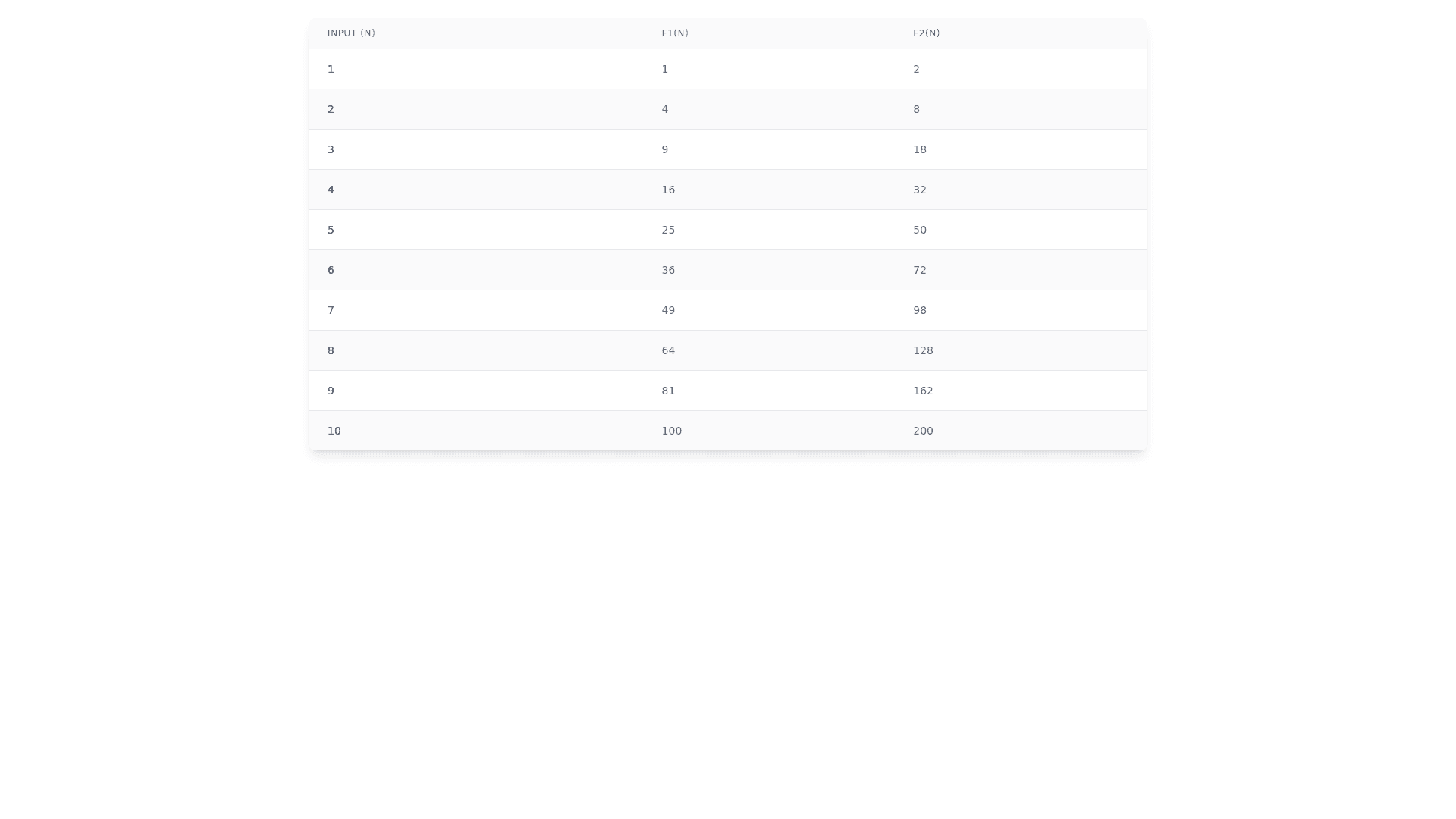Select the input value 10 row label

[x=334, y=431]
